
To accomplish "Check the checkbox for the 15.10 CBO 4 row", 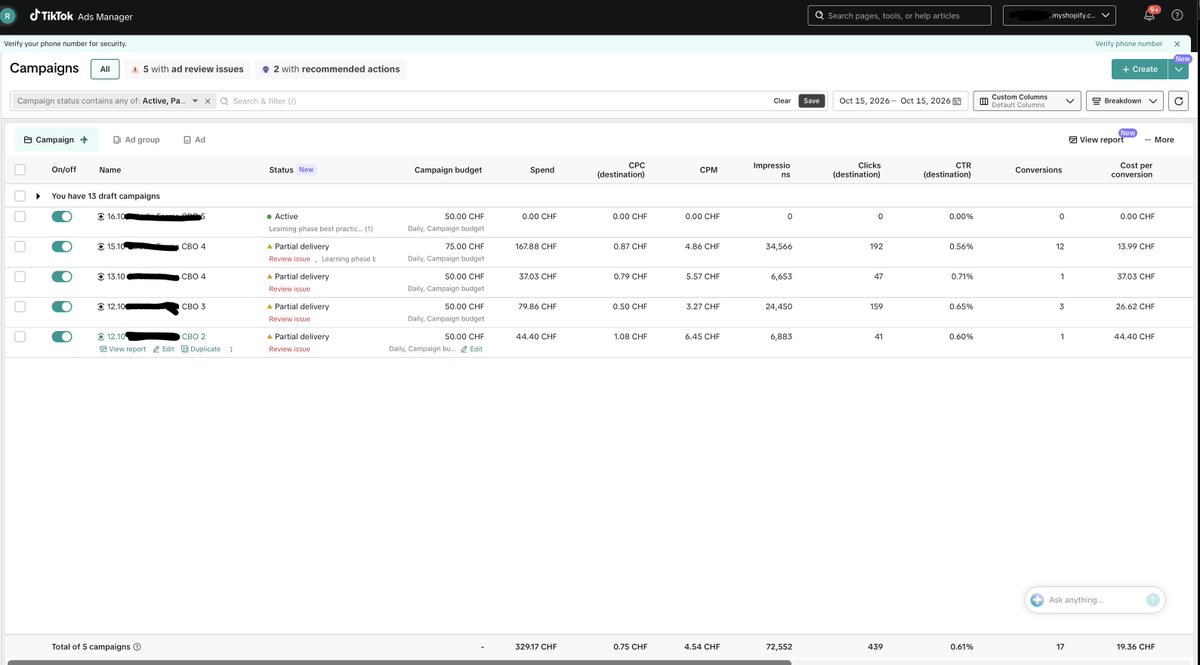I will (x=20, y=247).
